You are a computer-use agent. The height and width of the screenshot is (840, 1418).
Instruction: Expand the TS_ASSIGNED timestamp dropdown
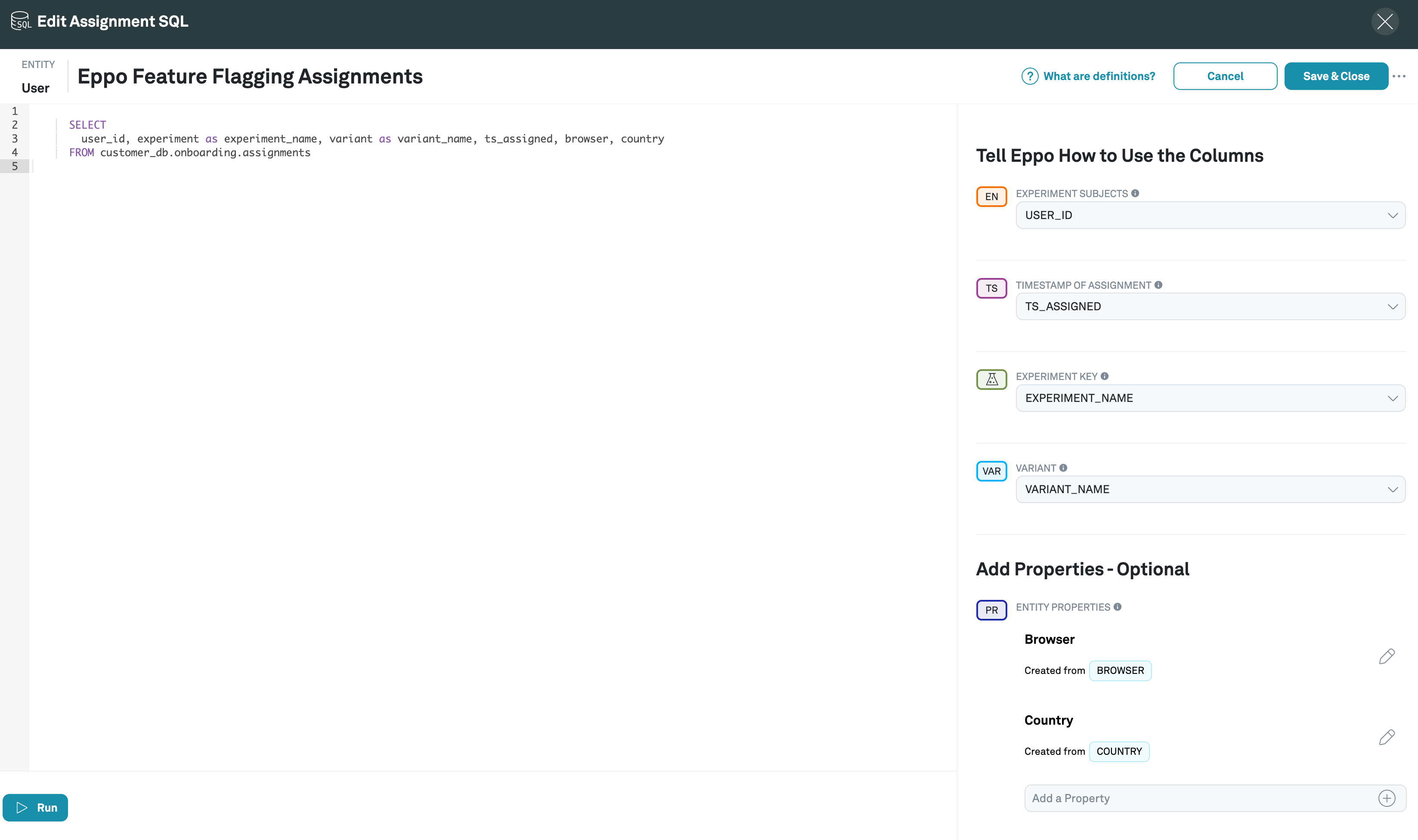pos(1210,306)
